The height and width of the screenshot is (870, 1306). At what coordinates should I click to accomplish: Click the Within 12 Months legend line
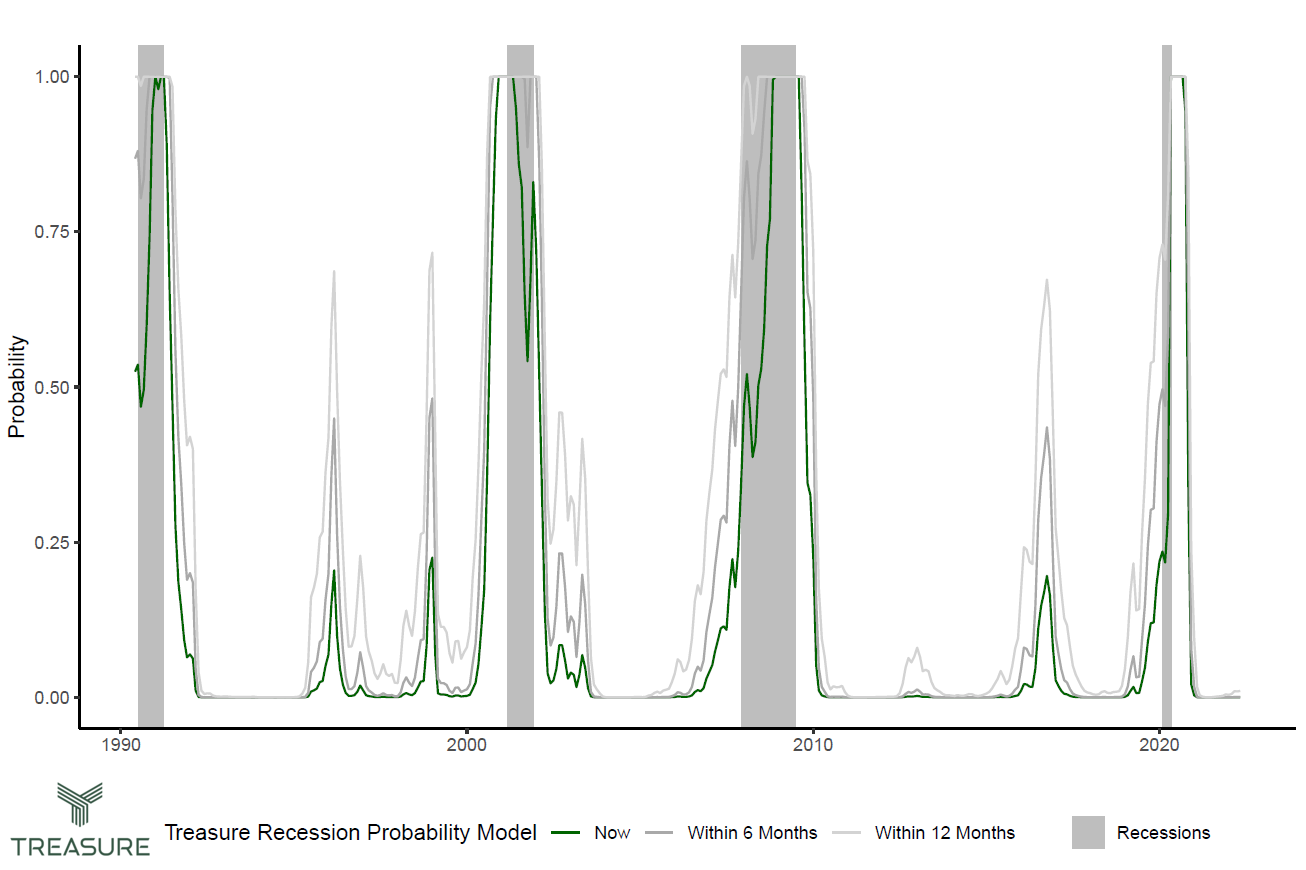point(846,832)
